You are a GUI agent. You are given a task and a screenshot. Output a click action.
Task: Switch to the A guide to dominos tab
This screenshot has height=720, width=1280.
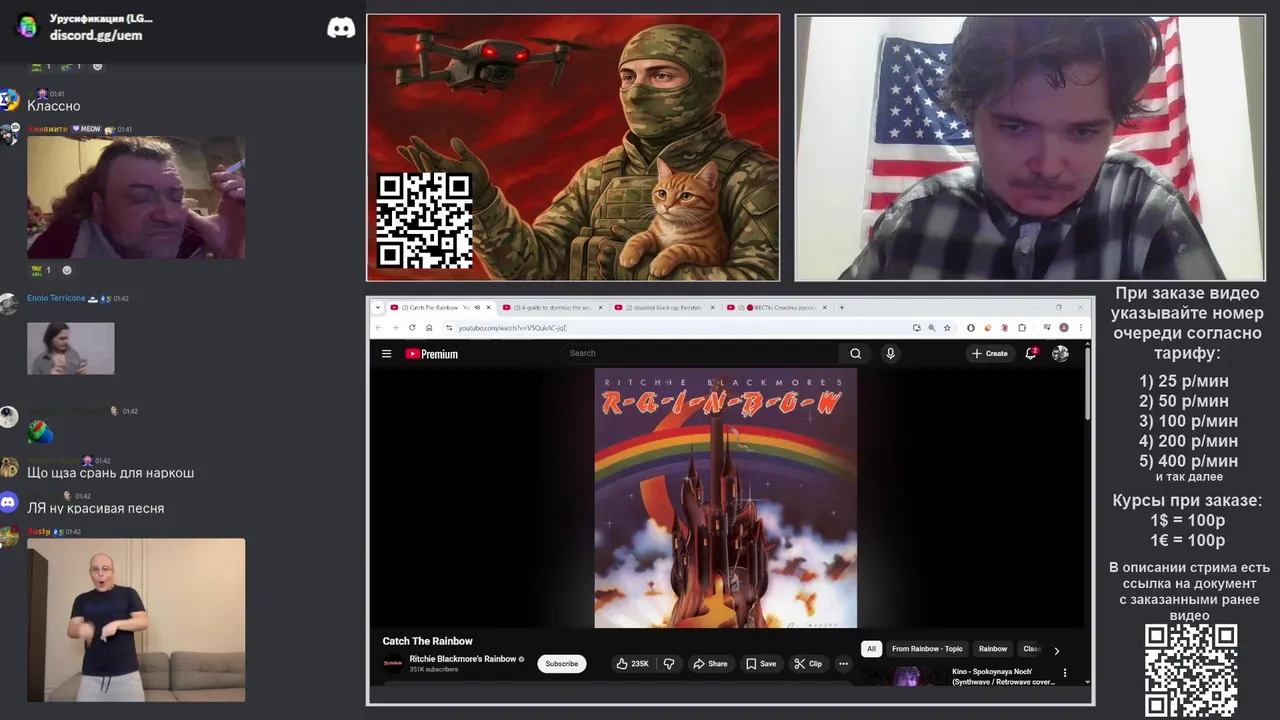coord(552,307)
